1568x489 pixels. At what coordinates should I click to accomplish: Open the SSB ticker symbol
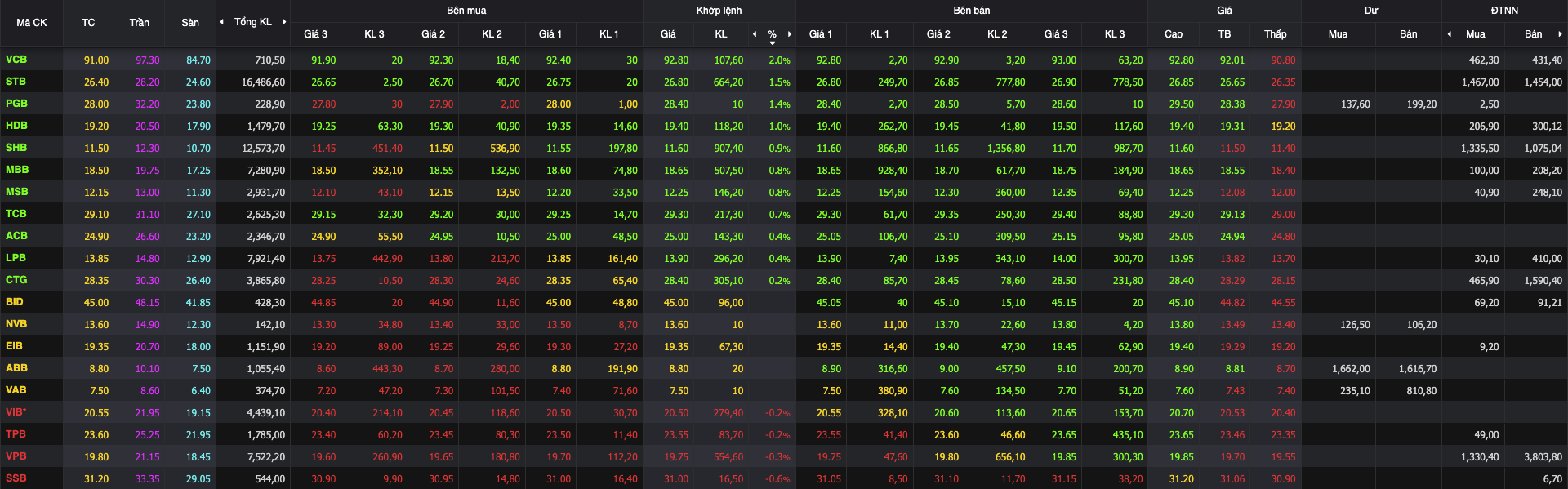(x=16, y=478)
